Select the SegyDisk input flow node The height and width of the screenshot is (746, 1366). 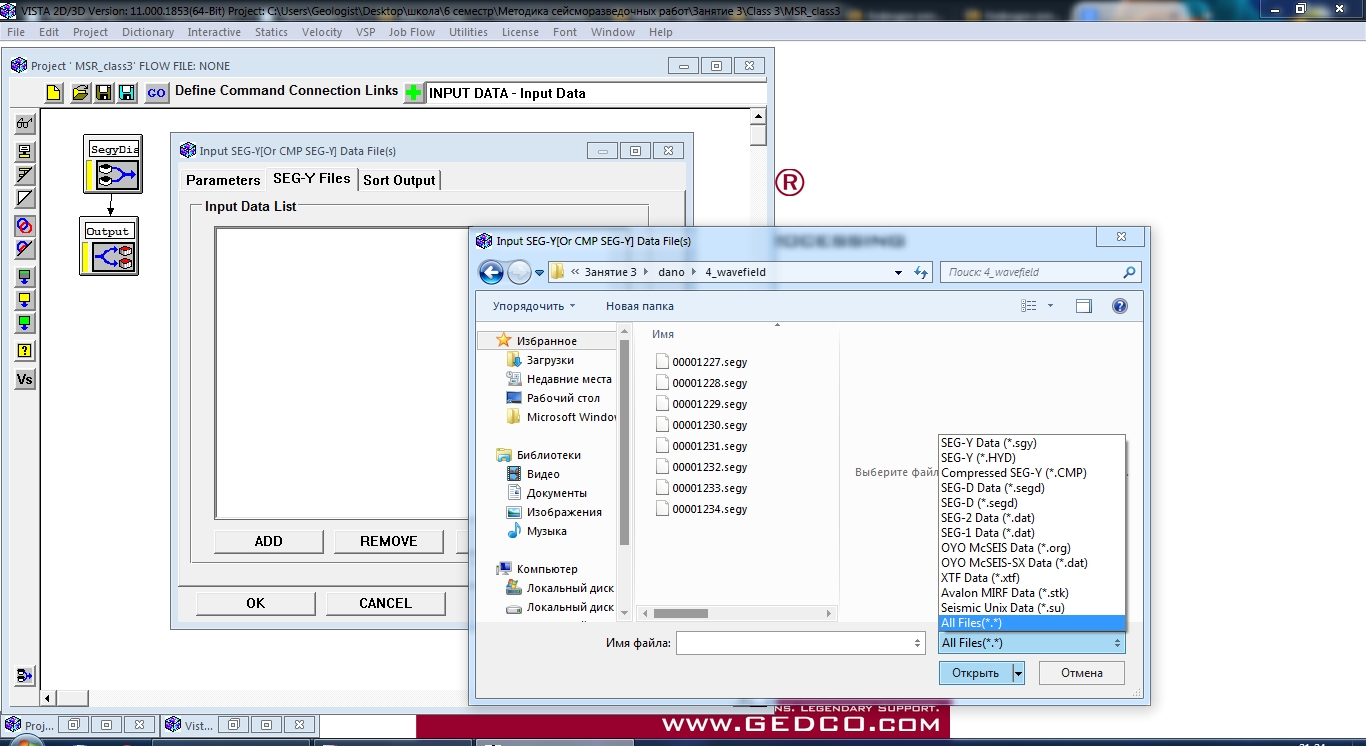click(x=112, y=164)
